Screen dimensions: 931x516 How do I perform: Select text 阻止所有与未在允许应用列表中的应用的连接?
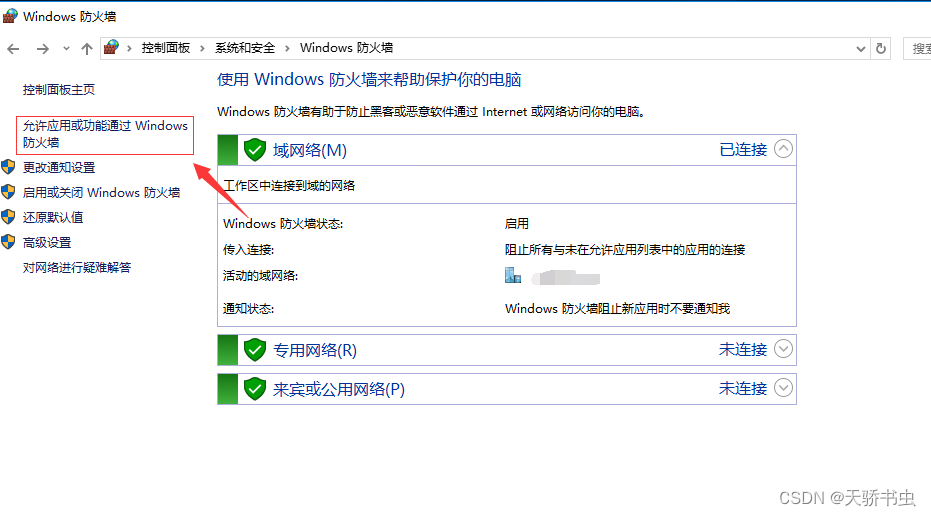(625, 250)
